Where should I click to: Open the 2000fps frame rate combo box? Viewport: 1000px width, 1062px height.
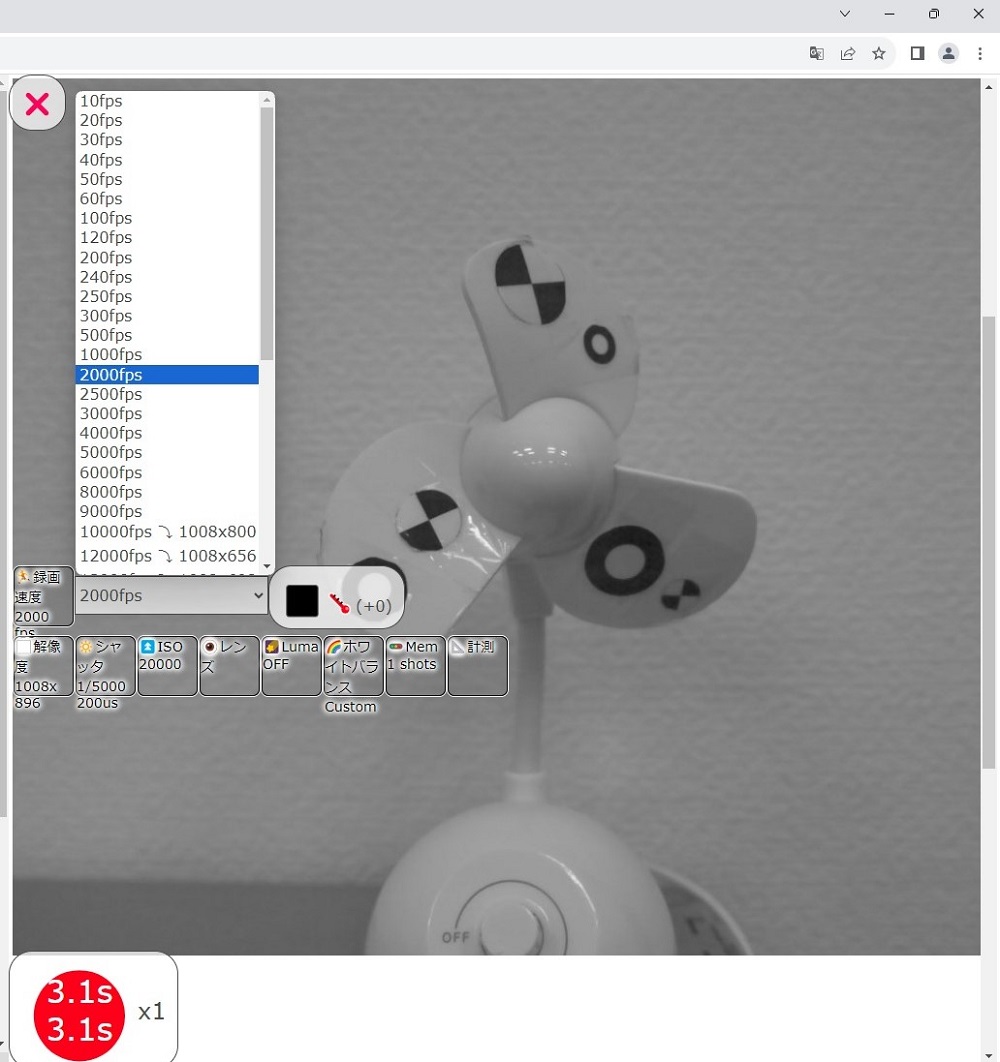(x=171, y=595)
